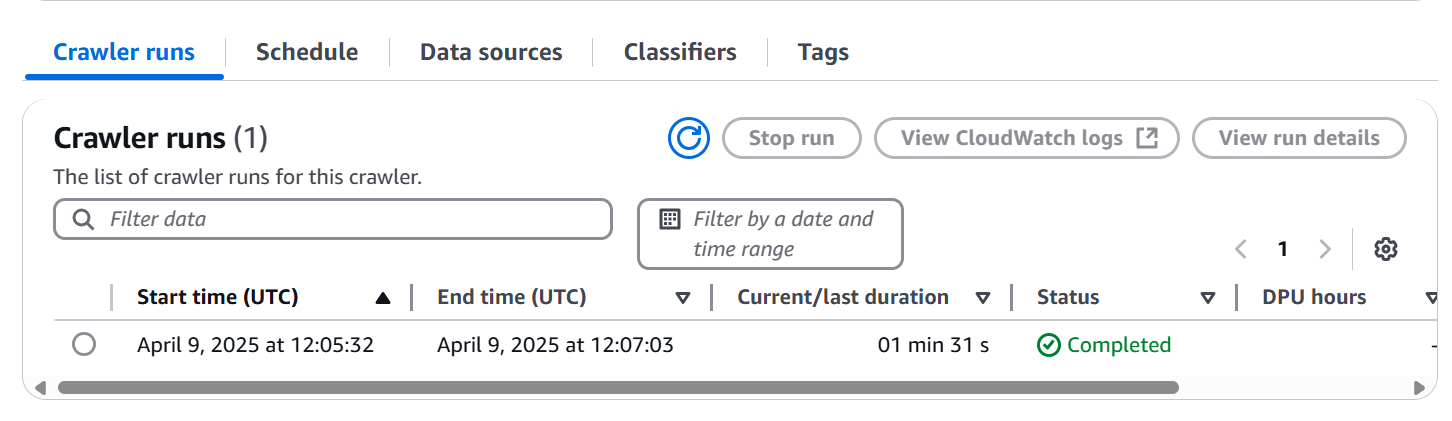Click the Stop run button

pyautogui.click(x=792, y=138)
